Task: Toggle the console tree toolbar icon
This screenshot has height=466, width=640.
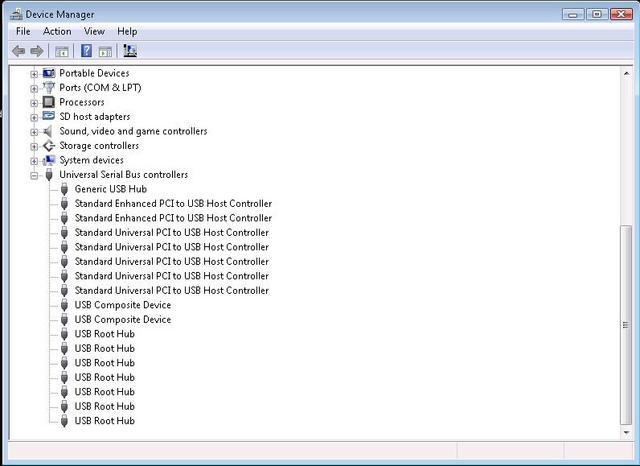Action: 62,51
